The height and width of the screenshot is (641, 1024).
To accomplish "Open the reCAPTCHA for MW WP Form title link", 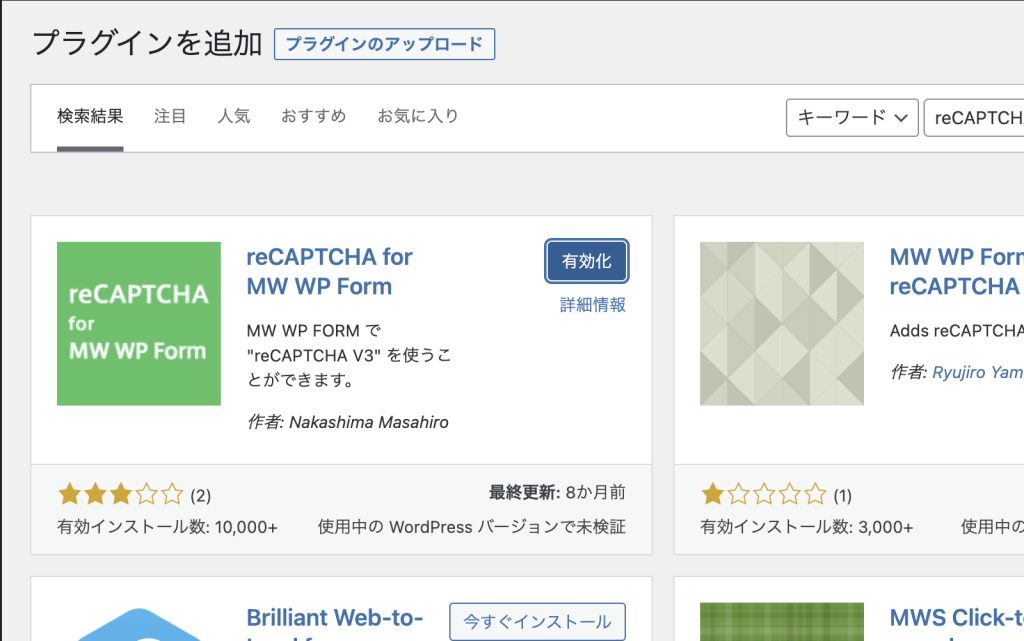I will (329, 272).
